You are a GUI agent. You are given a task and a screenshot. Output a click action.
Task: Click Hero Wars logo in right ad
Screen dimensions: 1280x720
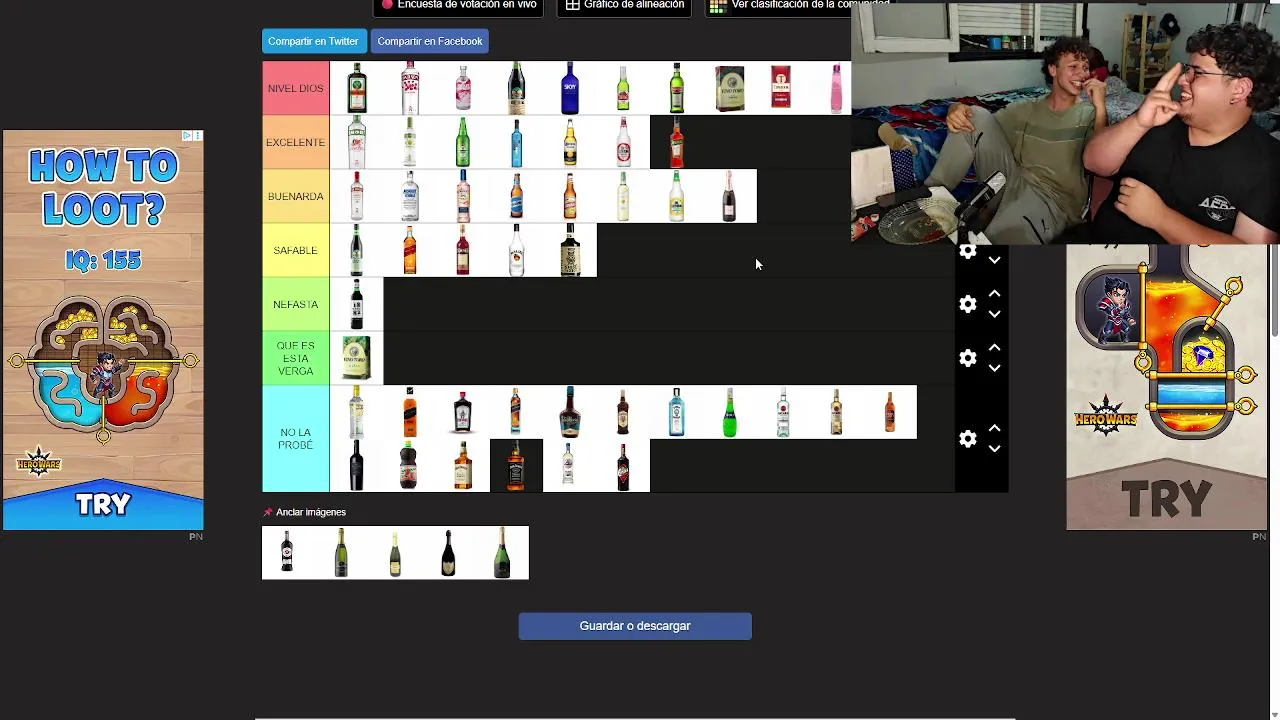(1105, 414)
